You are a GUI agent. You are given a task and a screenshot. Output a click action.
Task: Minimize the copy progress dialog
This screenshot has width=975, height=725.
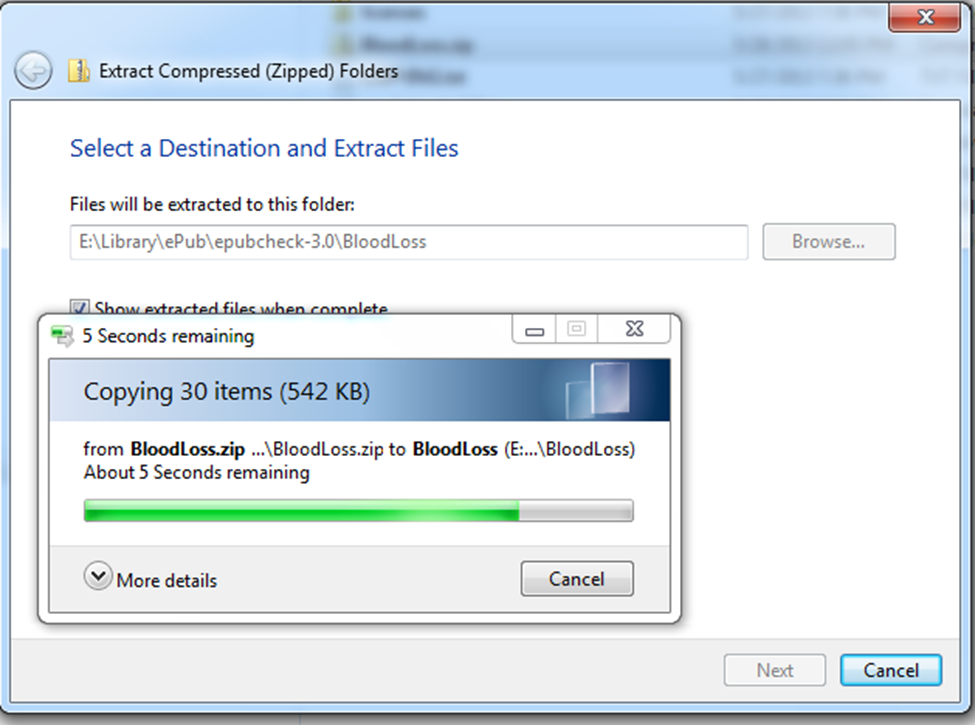[x=534, y=329]
